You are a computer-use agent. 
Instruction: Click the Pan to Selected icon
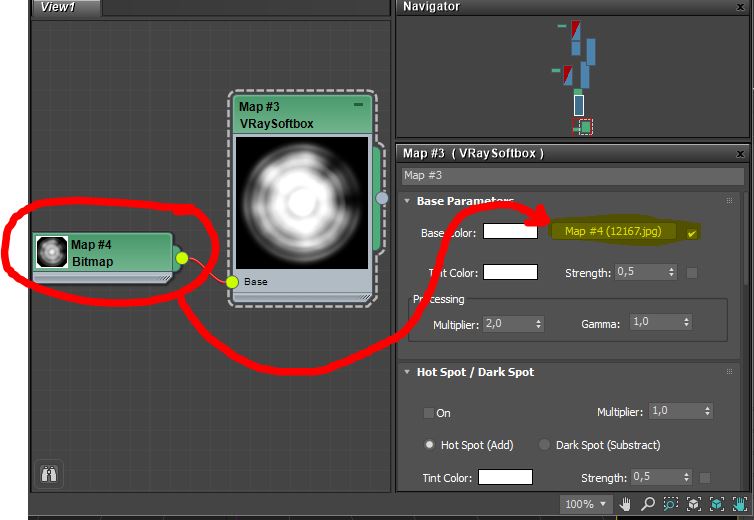(740, 504)
